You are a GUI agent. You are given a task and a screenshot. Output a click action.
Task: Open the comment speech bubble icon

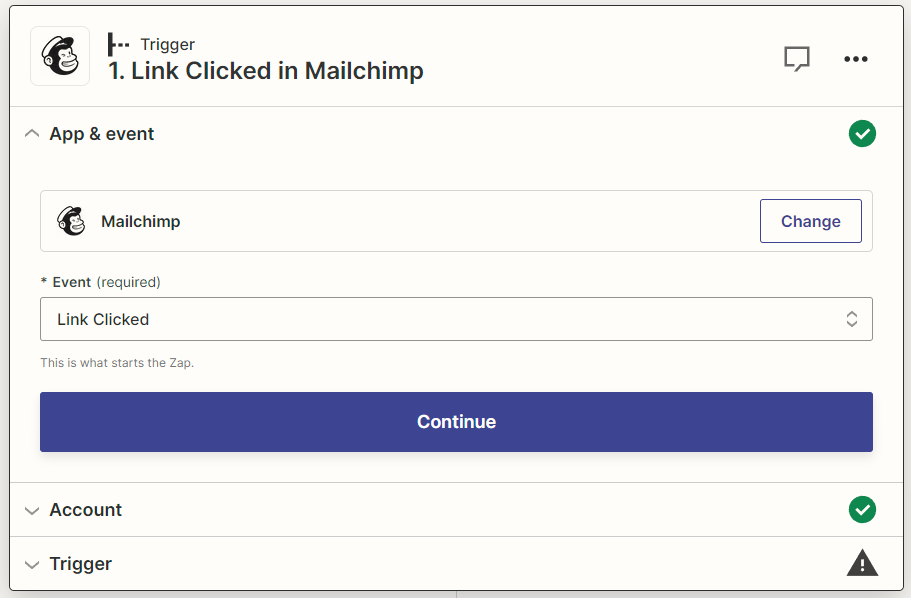coord(797,58)
